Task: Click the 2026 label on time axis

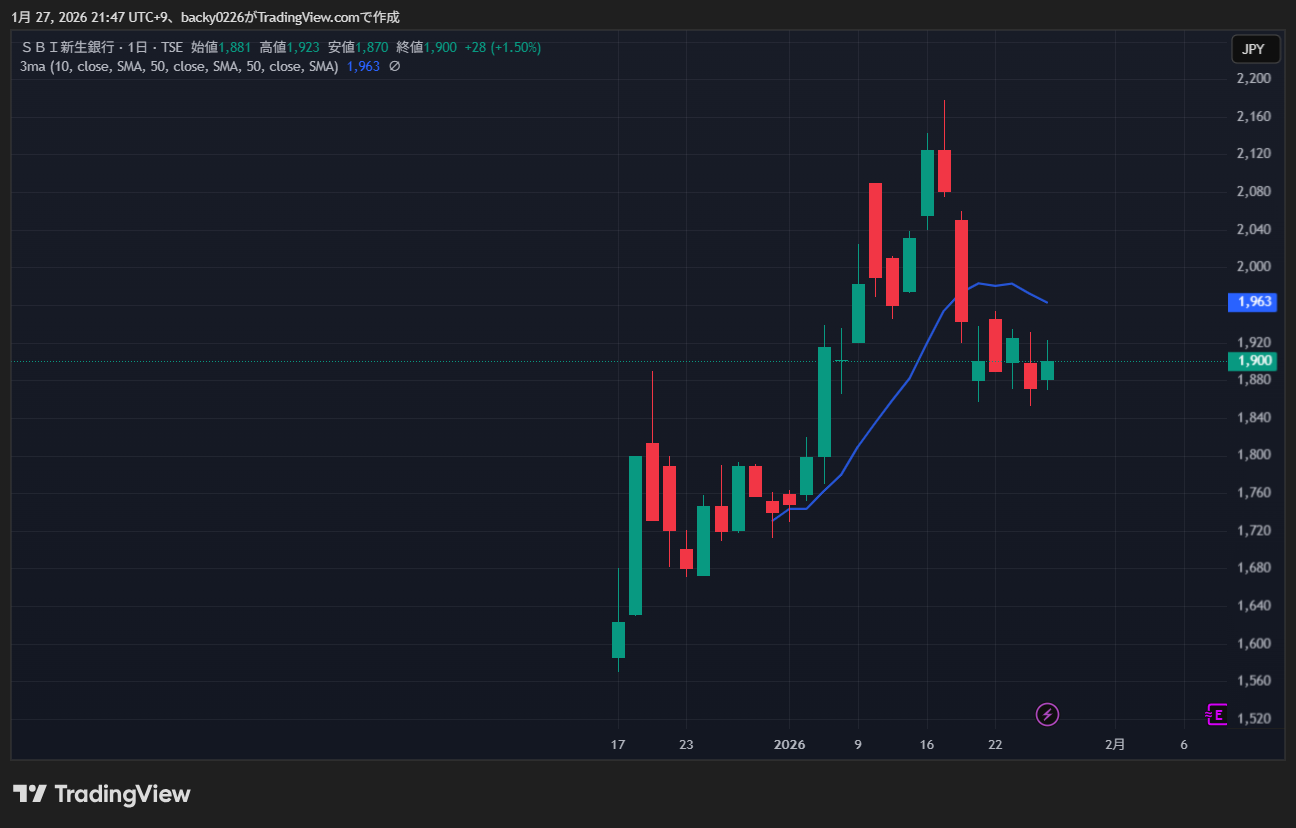Action: (x=789, y=745)
